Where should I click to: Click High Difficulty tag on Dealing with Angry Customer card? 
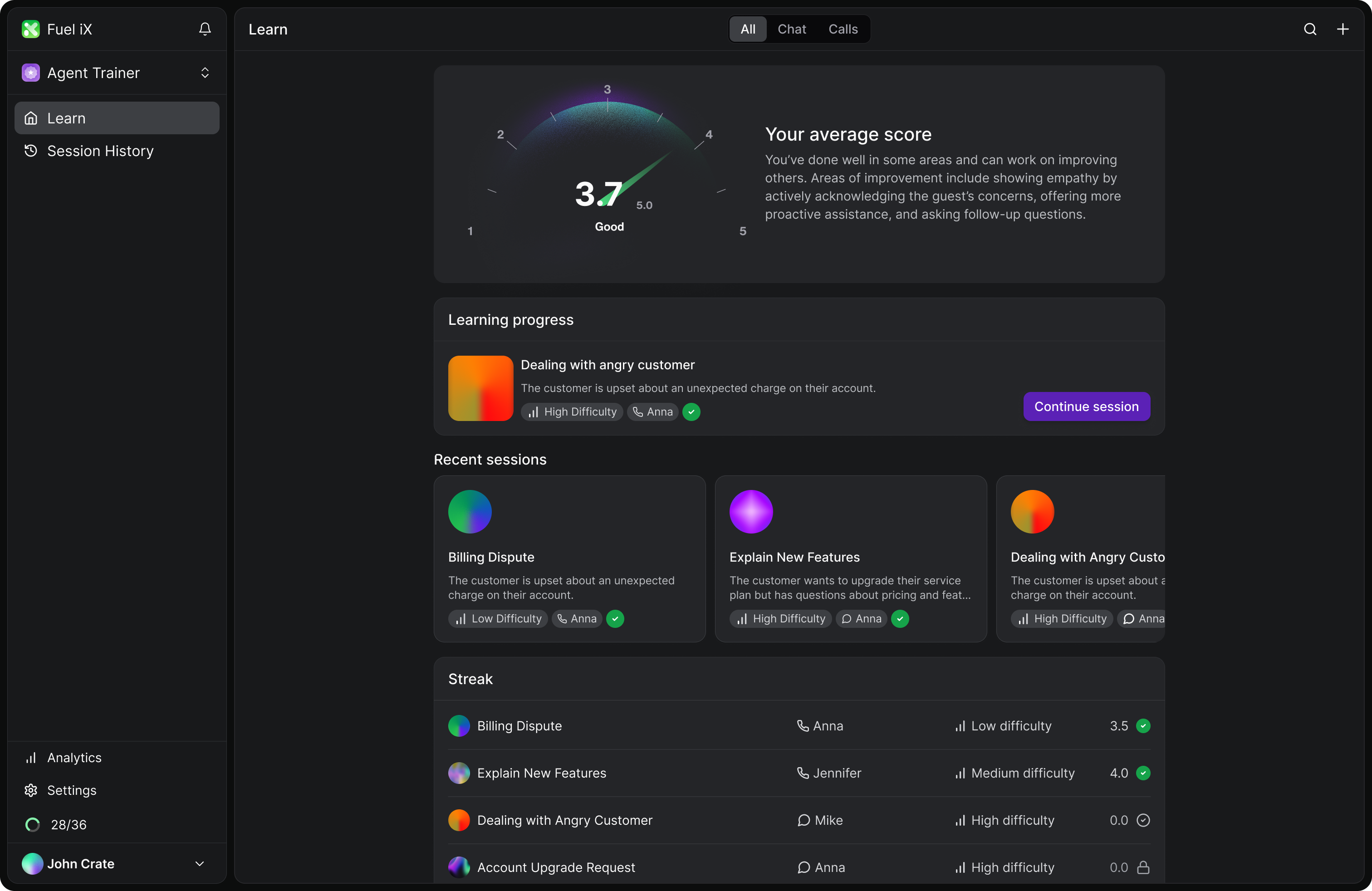[x=1062, y=618]
